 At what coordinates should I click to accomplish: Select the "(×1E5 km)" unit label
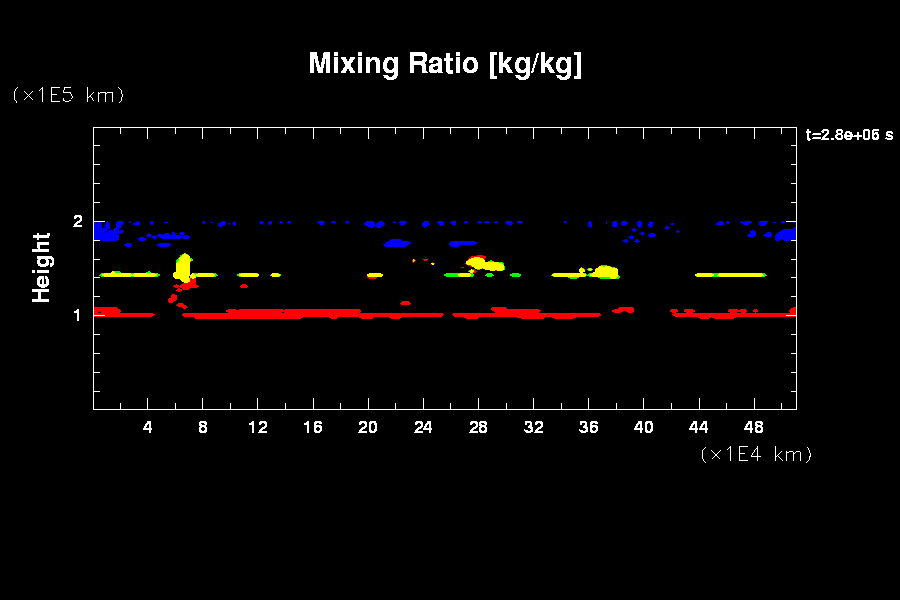point(68,95)
